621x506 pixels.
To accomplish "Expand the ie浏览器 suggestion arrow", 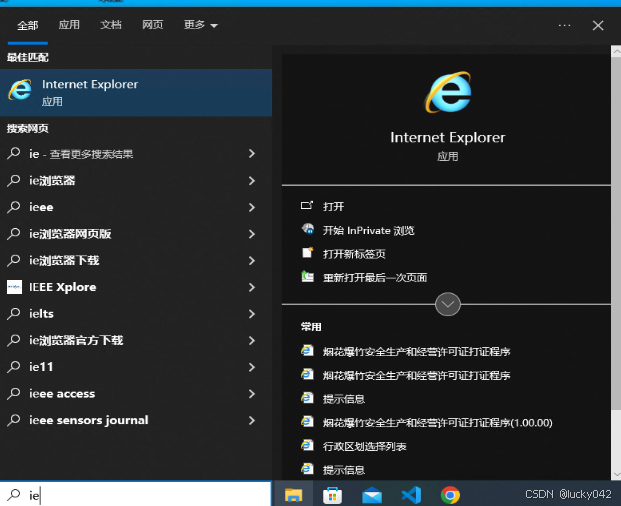I will point(252,181).
